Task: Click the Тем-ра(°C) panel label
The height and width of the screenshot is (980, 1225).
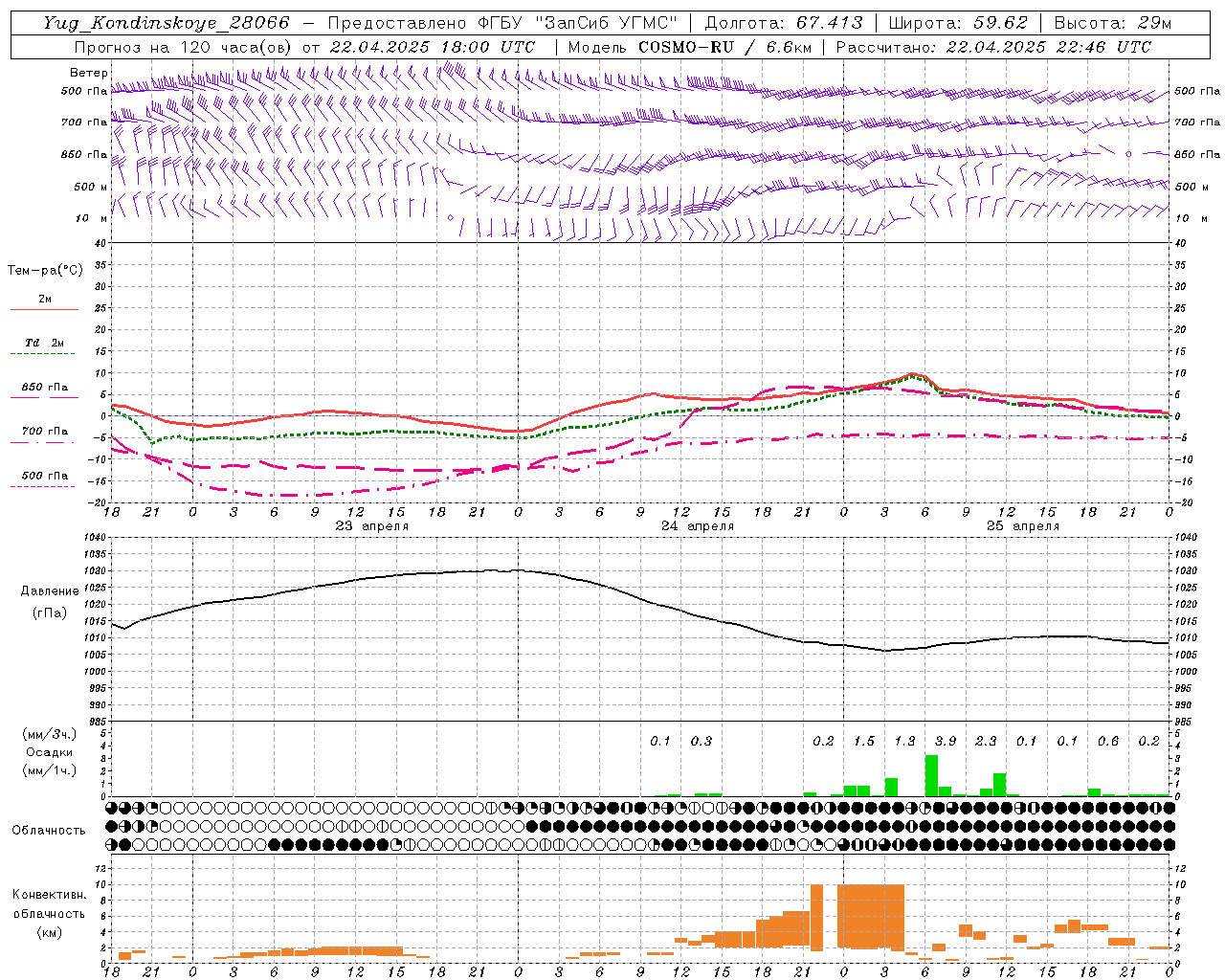Action: 45,271
